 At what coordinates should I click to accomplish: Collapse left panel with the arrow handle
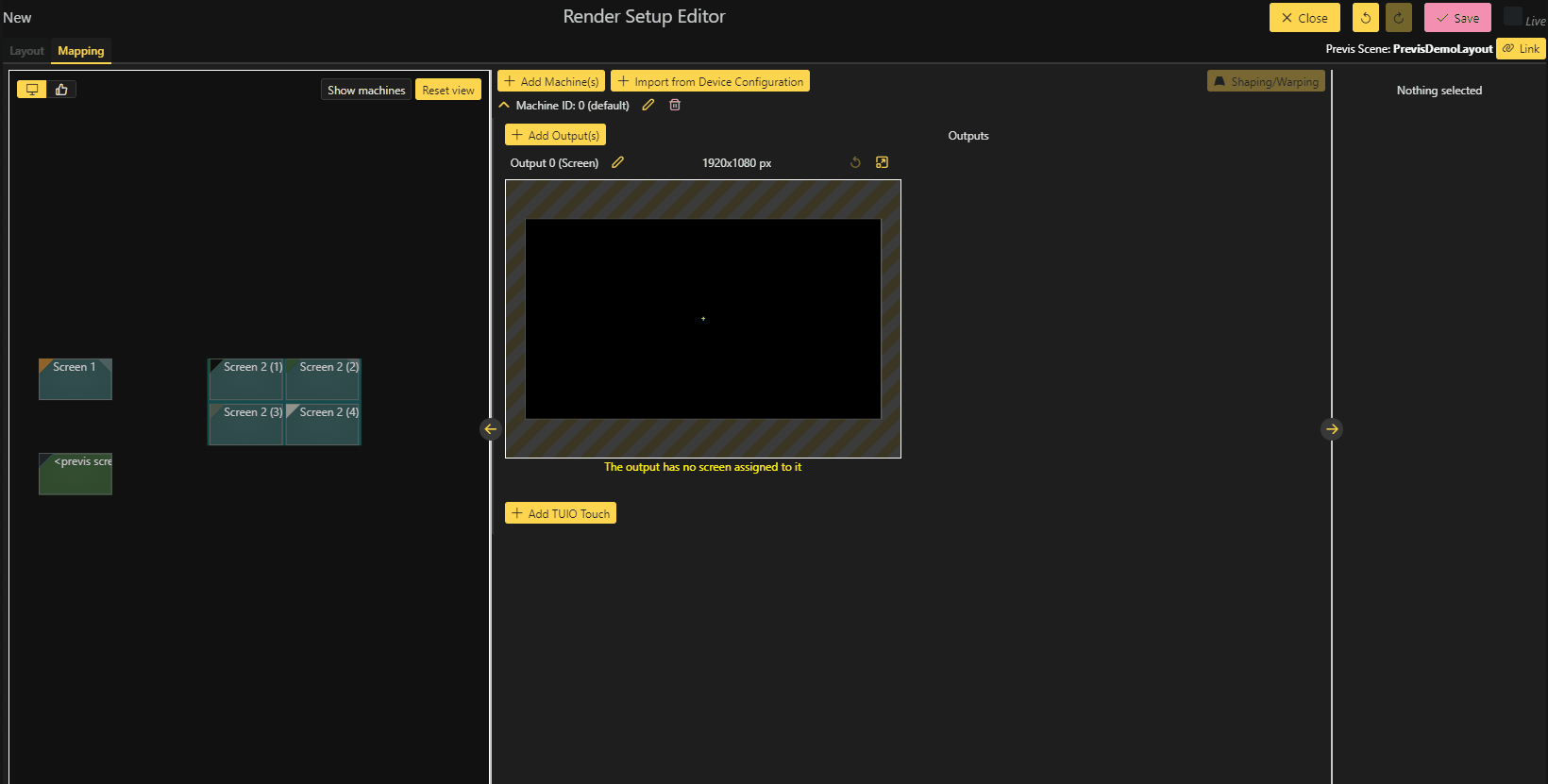pos(490,429)
